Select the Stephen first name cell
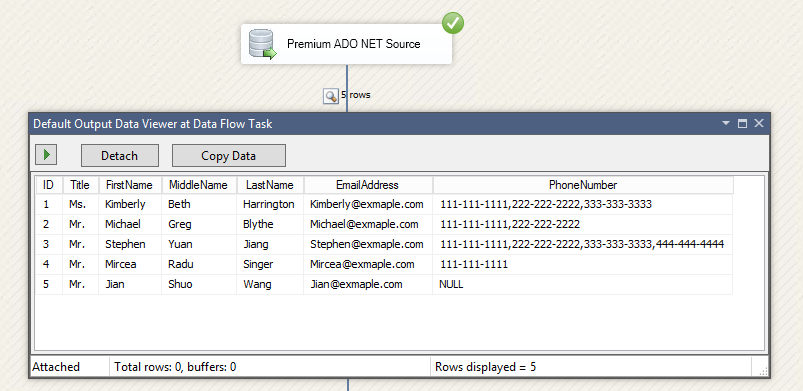 [x=130, y=244]
